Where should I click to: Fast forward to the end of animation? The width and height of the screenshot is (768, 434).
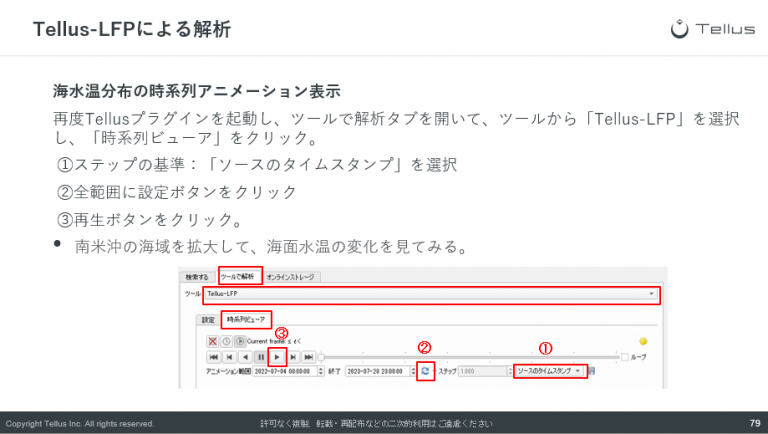pyautogui.click(x=308, y=357)
